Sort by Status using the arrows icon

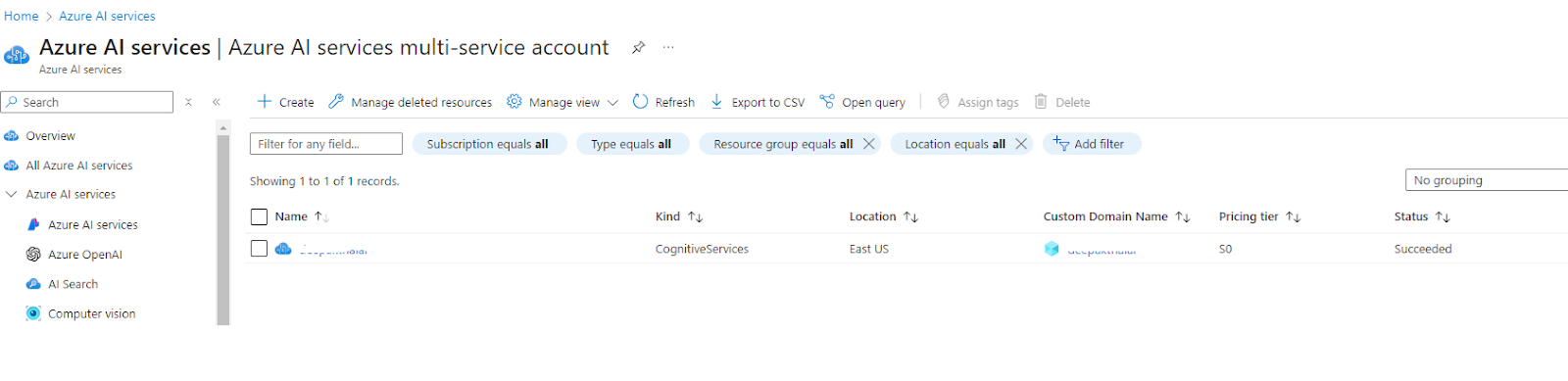coord(1443,216)
